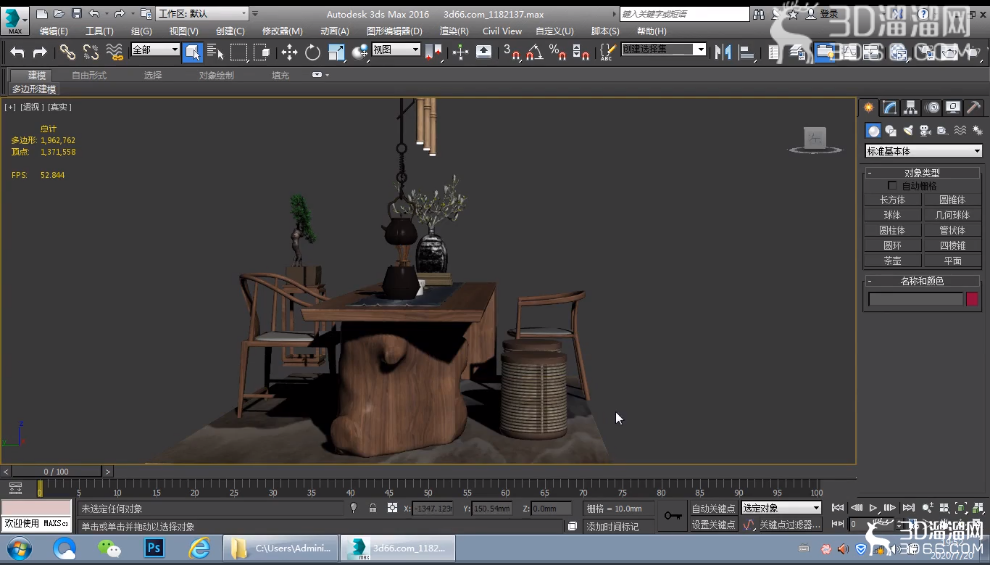
Task: Click the Mirror tool icon
Action: click(723, 52)
